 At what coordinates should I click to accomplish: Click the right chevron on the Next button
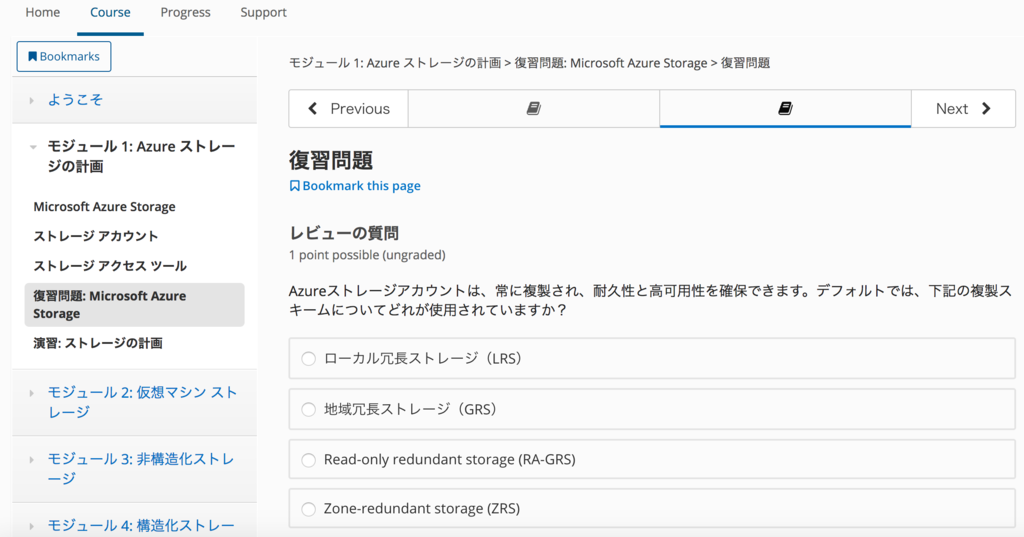click(986, 109)
